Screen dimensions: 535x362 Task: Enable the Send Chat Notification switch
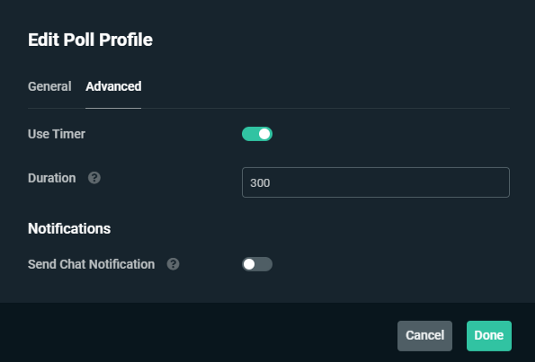point(257,264)
